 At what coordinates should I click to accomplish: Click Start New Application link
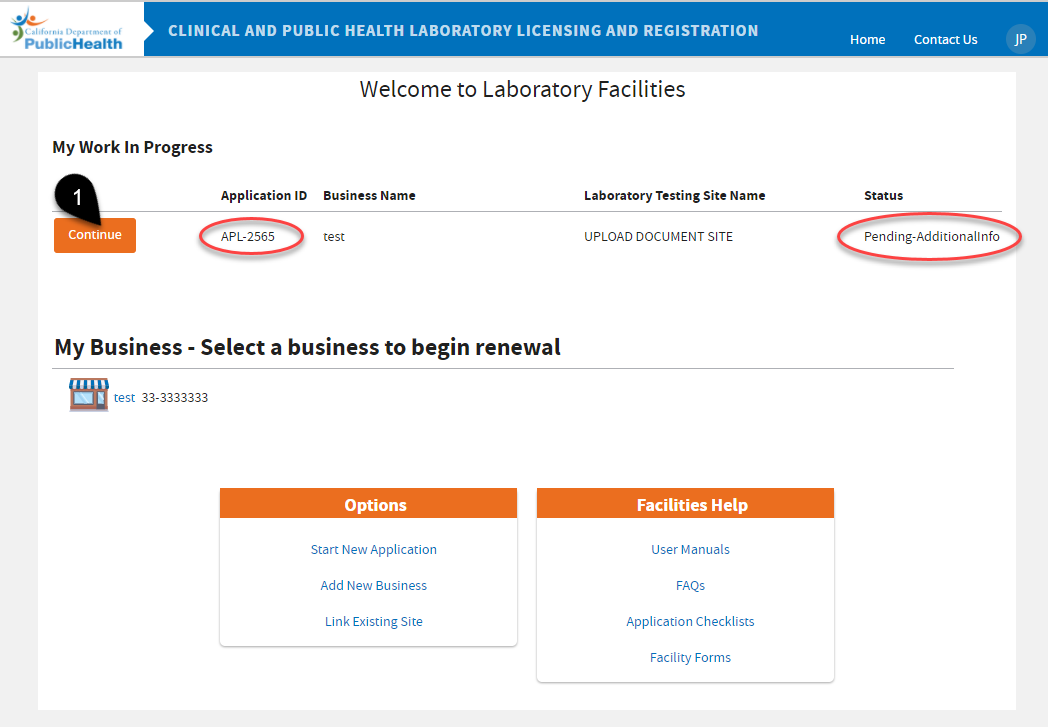pos(373,549)
